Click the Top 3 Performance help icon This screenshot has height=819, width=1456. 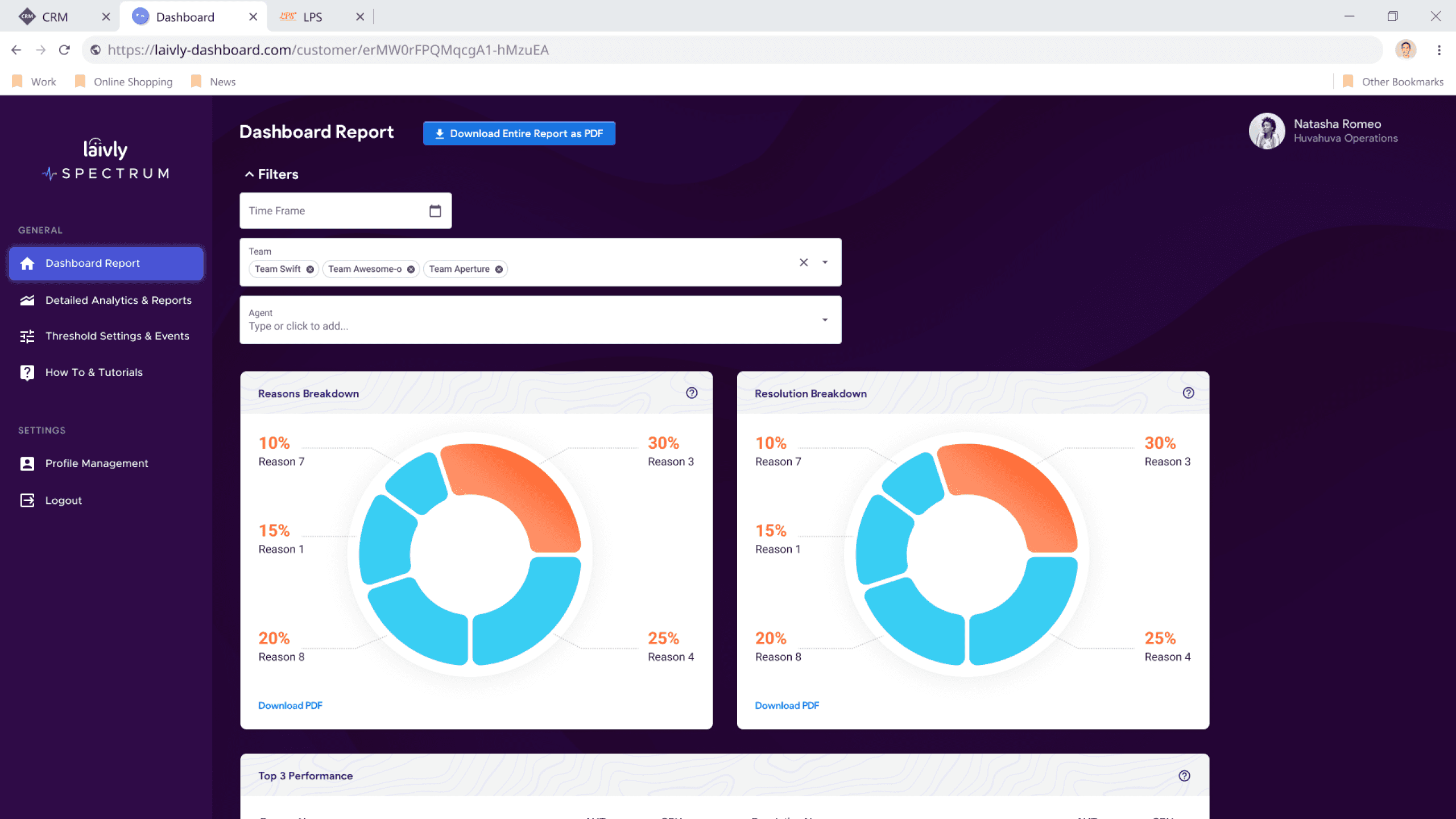click(1184, 776)
